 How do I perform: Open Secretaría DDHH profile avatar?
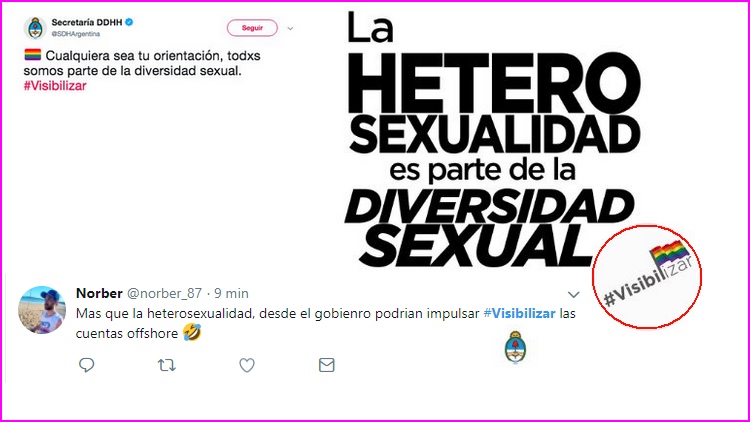click(x=35, y=28)
